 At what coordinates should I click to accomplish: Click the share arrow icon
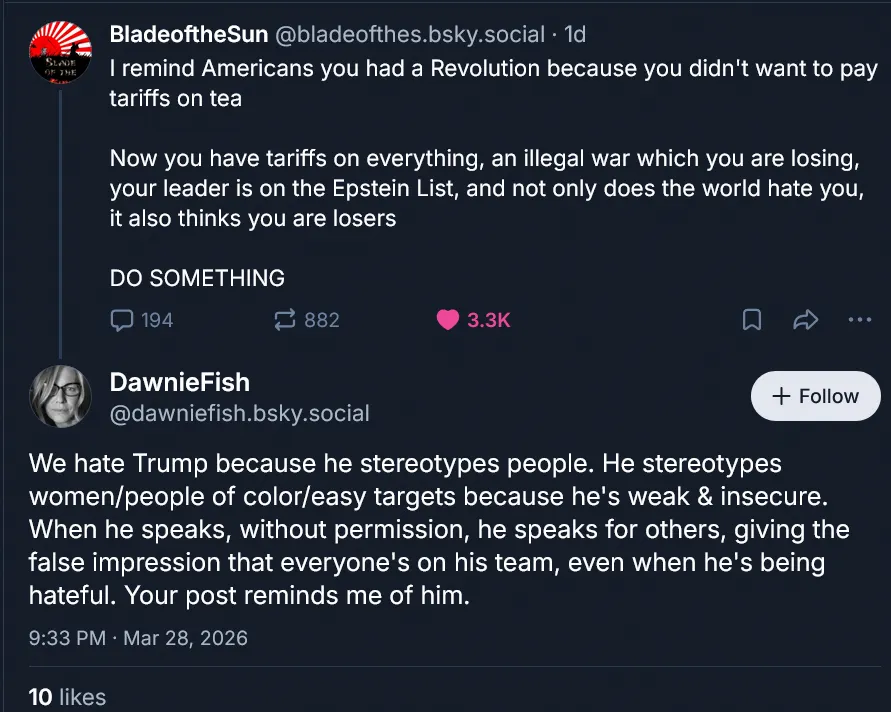805,320
